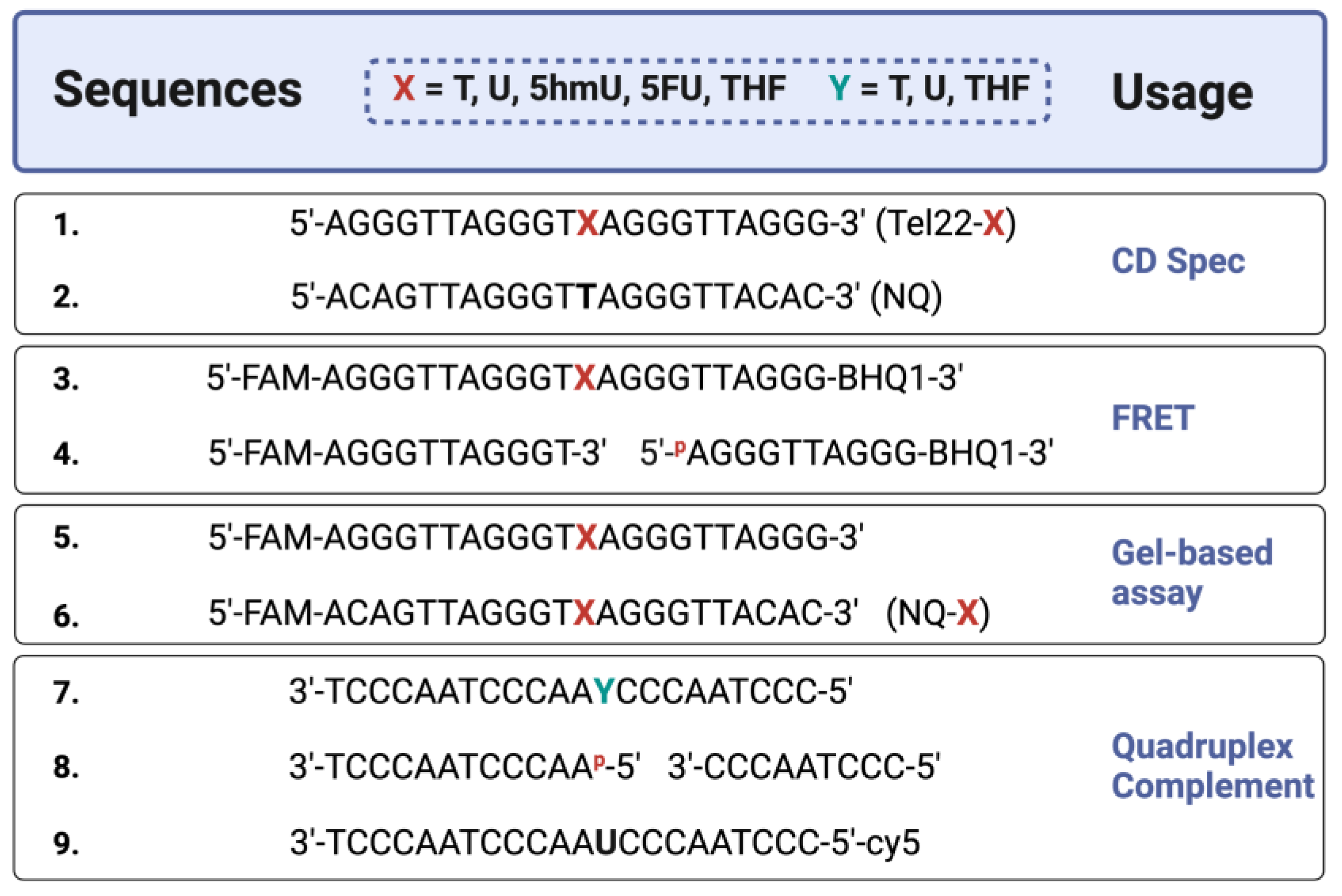Click the Gel-based assay usage label
The width and height of the screenshot is (1342, 896).
[1192, 573]
